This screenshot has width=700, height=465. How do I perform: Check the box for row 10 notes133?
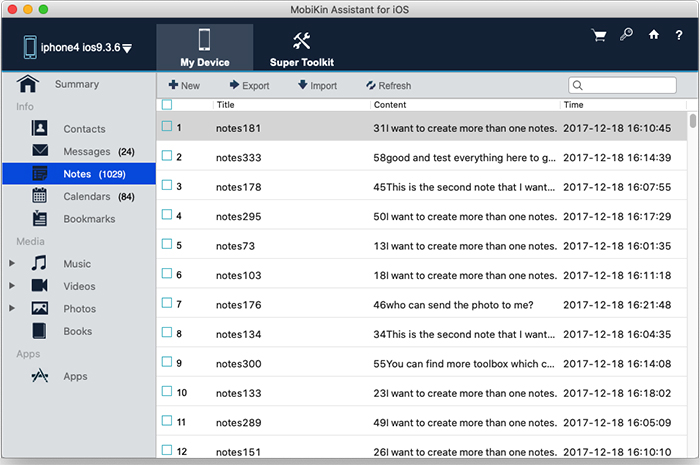click(x=167, y=391)
